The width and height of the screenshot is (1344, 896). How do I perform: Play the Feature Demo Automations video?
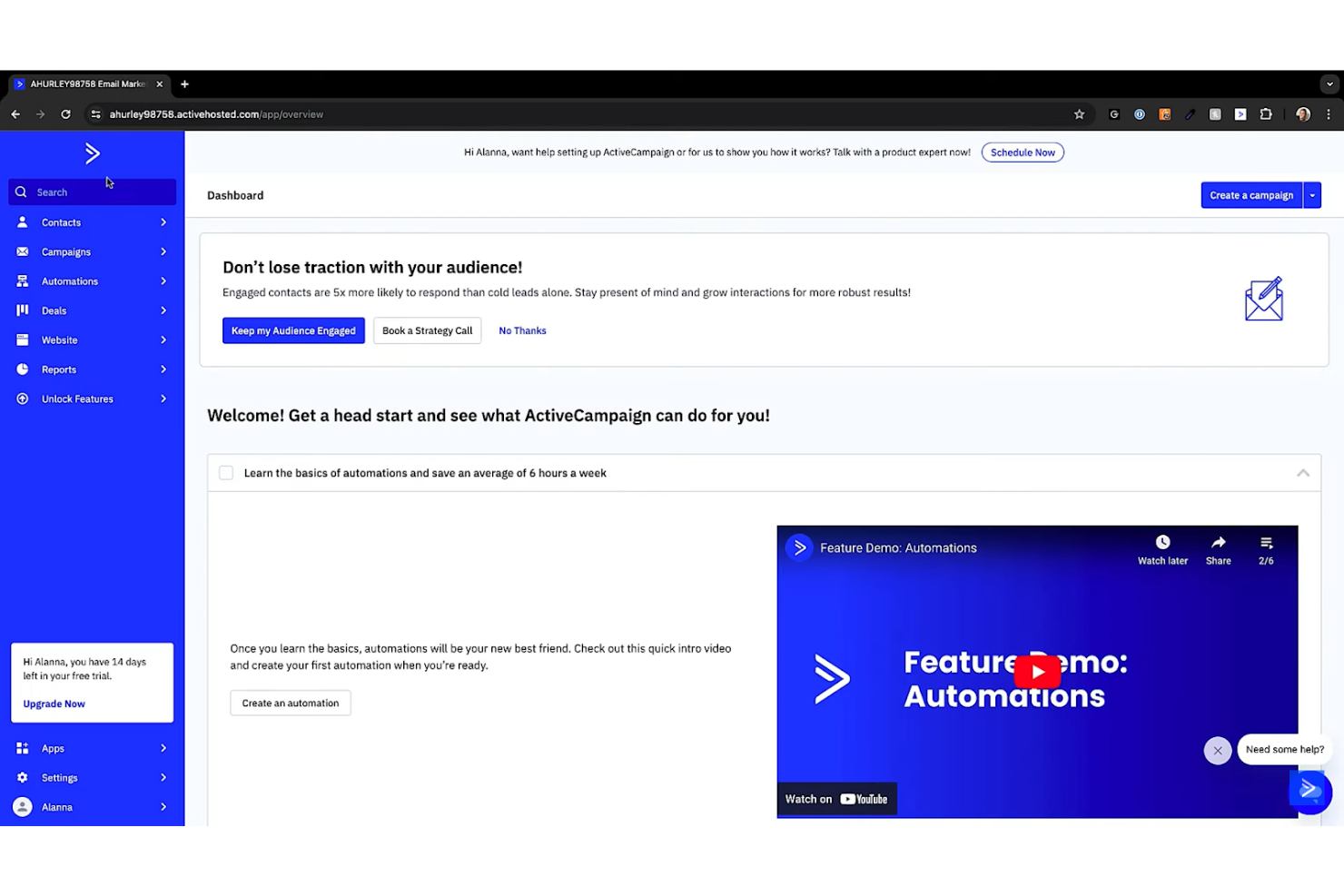point(1037,672)
